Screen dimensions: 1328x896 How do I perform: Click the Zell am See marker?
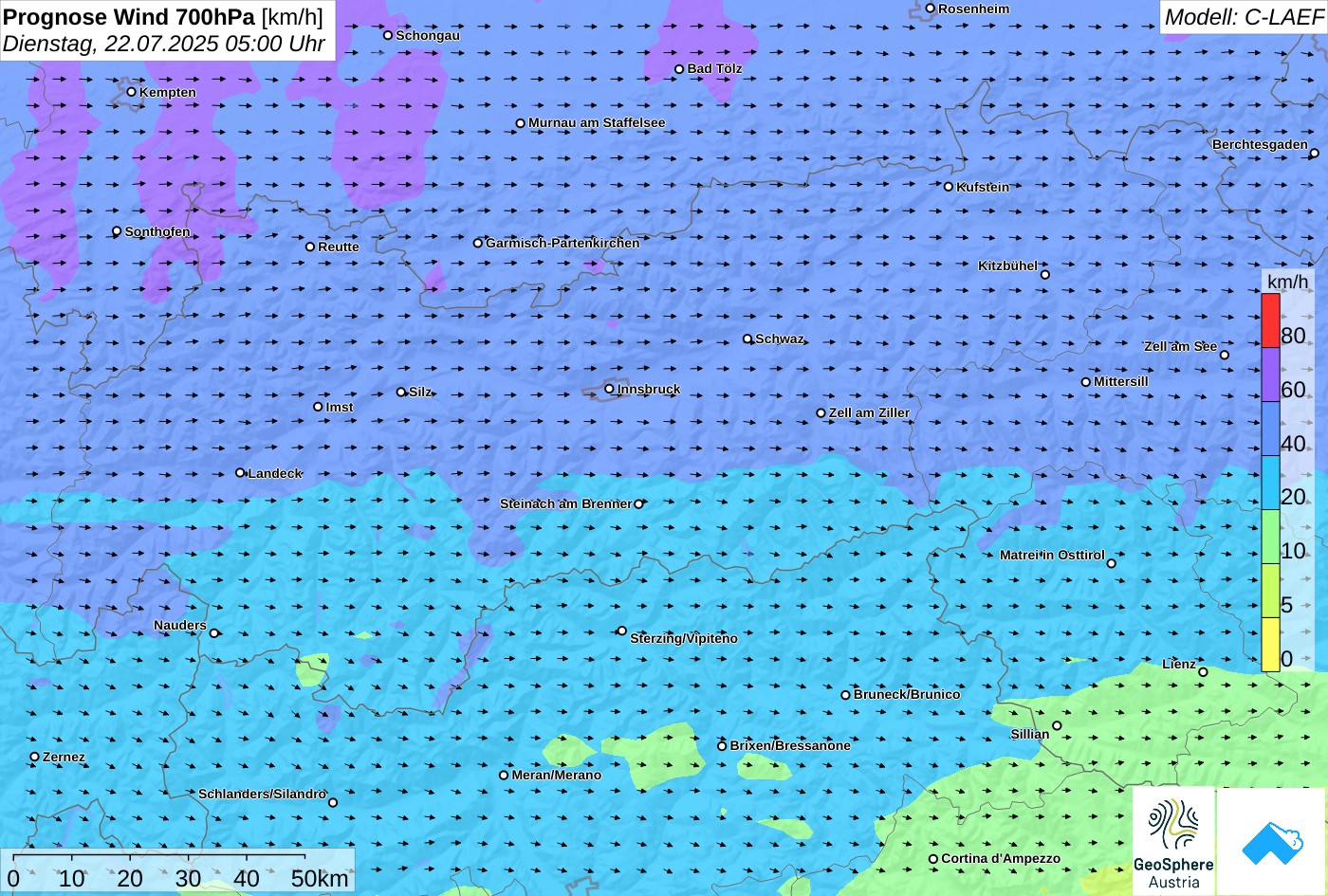coord(1224,356)
